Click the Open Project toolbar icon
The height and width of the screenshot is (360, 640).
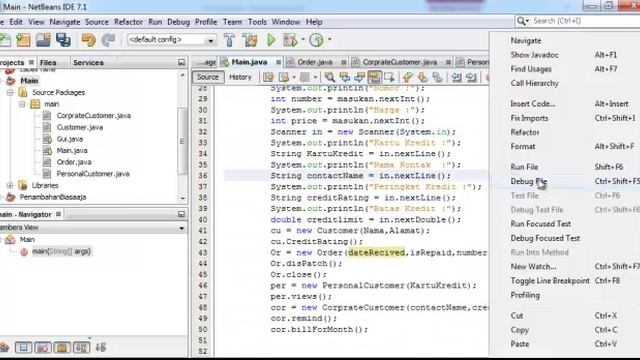(x=43, y=40)
